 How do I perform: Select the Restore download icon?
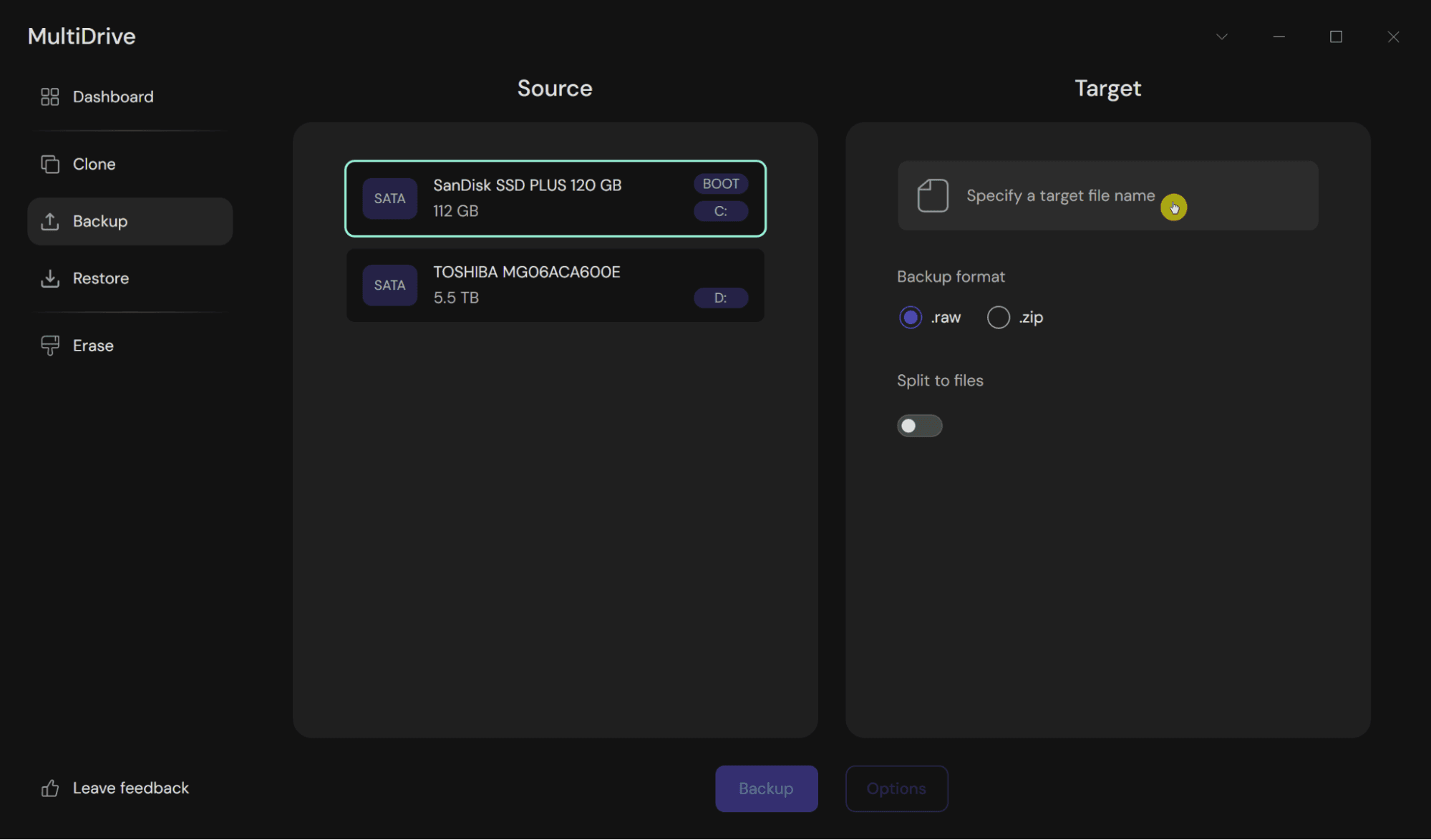tap(49, 278)
